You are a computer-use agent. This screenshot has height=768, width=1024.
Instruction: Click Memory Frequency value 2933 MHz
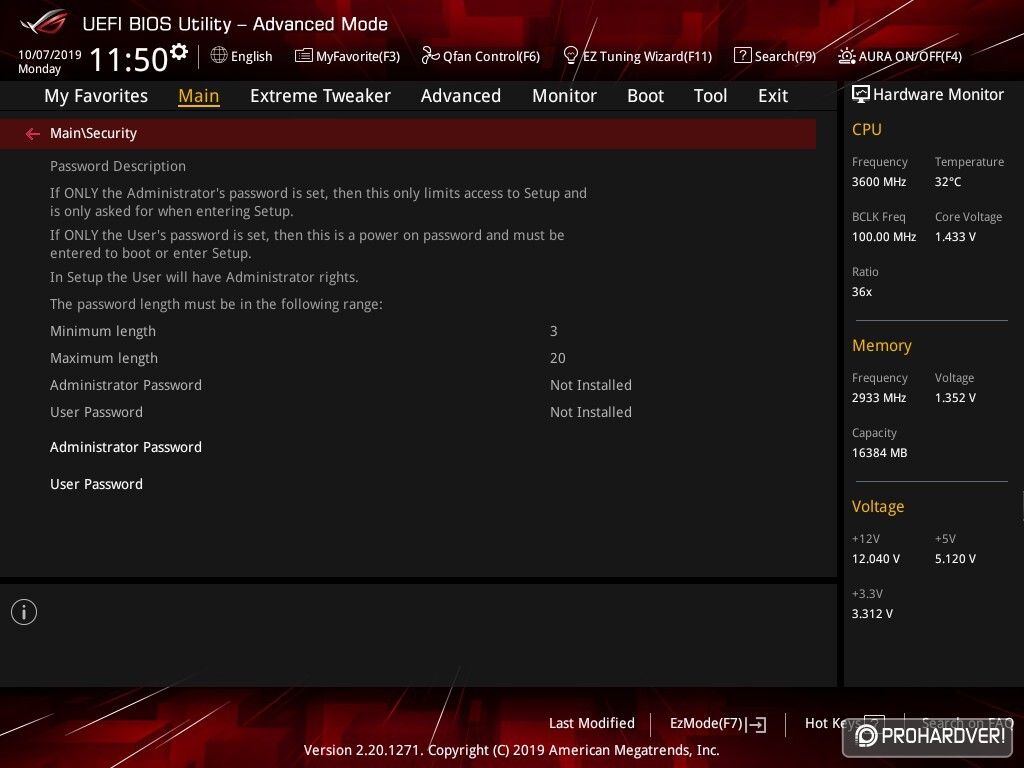[878, 398]
